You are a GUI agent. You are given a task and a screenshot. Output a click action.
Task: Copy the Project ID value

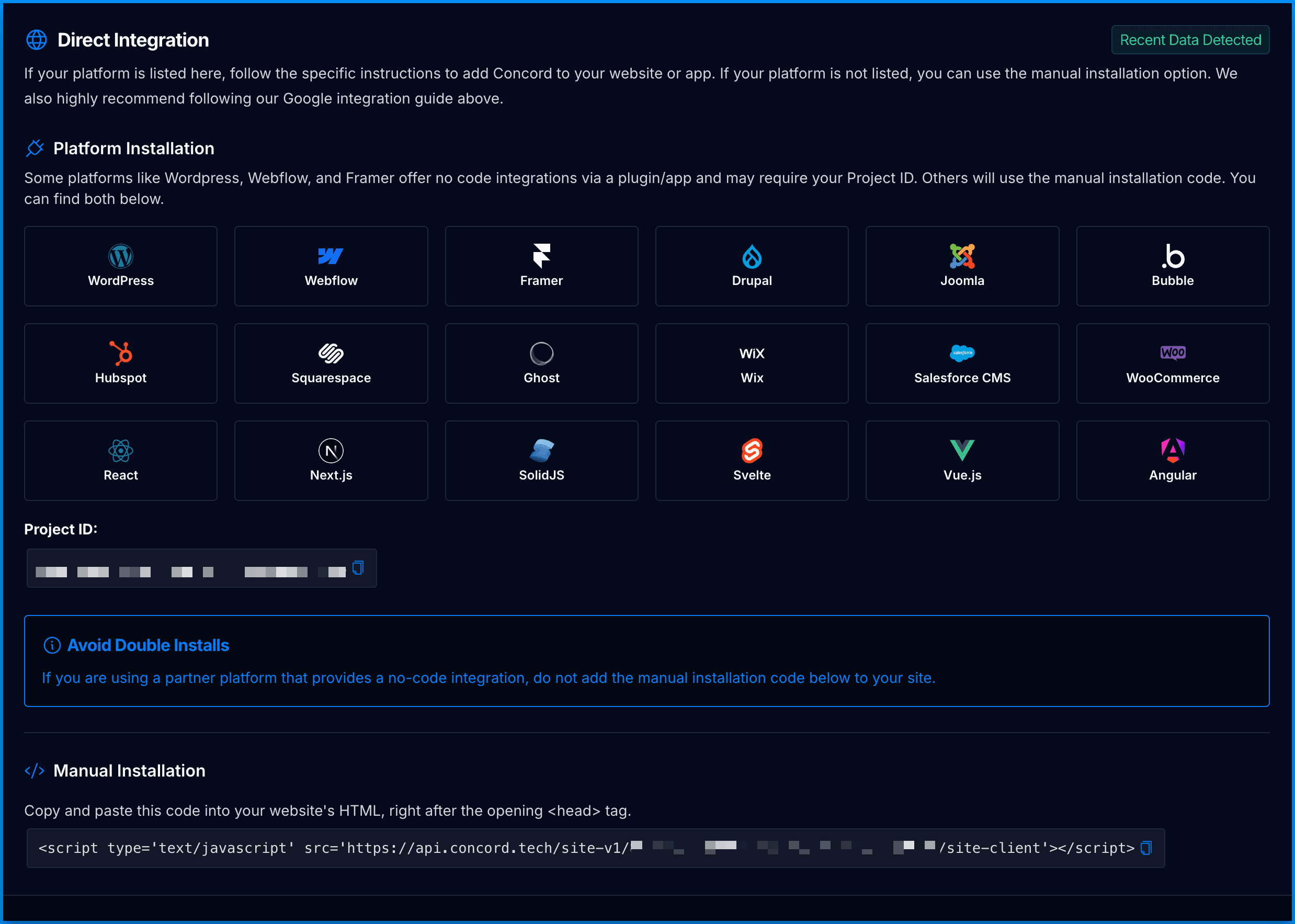pos(357,568)
